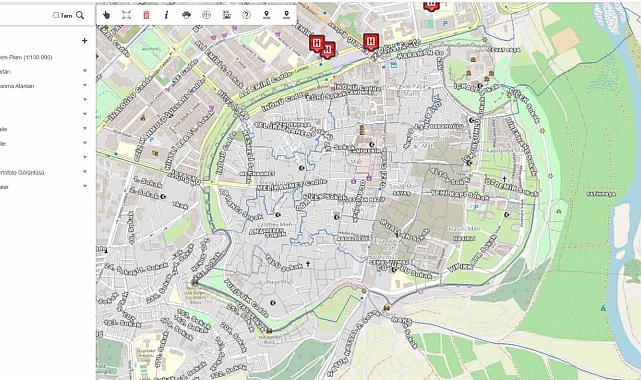Expand the layer ending in 'rları'

click(85, 71)
